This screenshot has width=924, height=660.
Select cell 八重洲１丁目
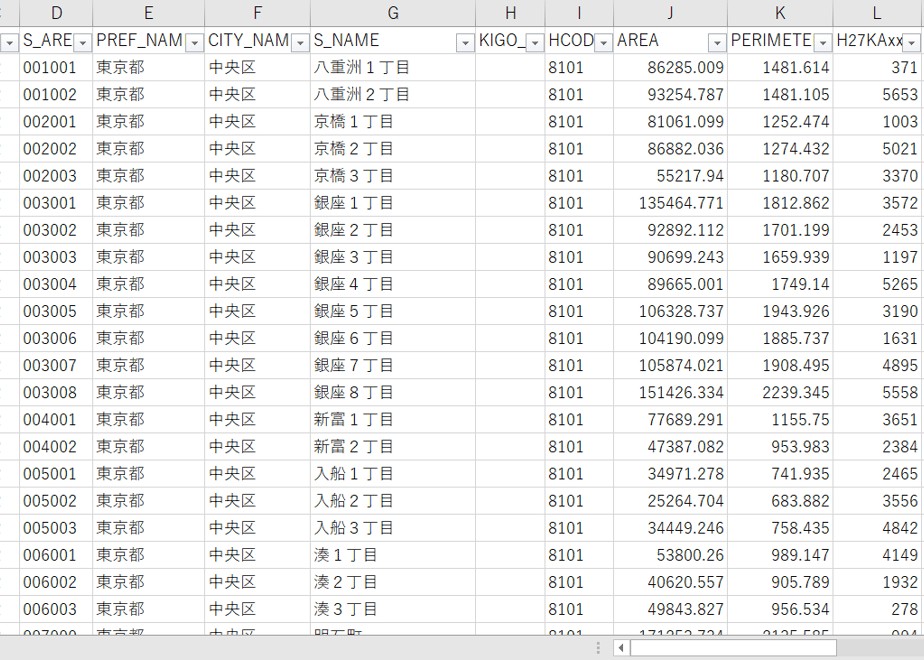(393, 68)
